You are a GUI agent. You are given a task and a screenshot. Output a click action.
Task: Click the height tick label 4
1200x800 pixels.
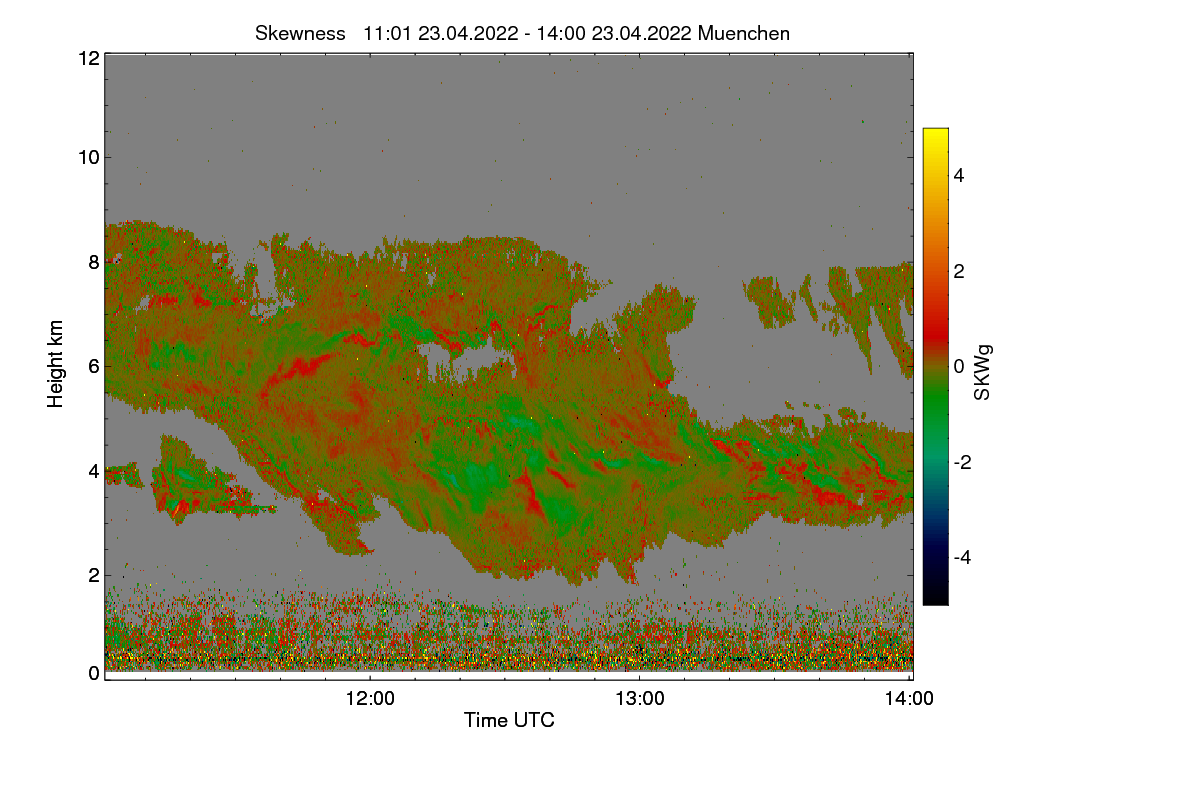(94, 471)
